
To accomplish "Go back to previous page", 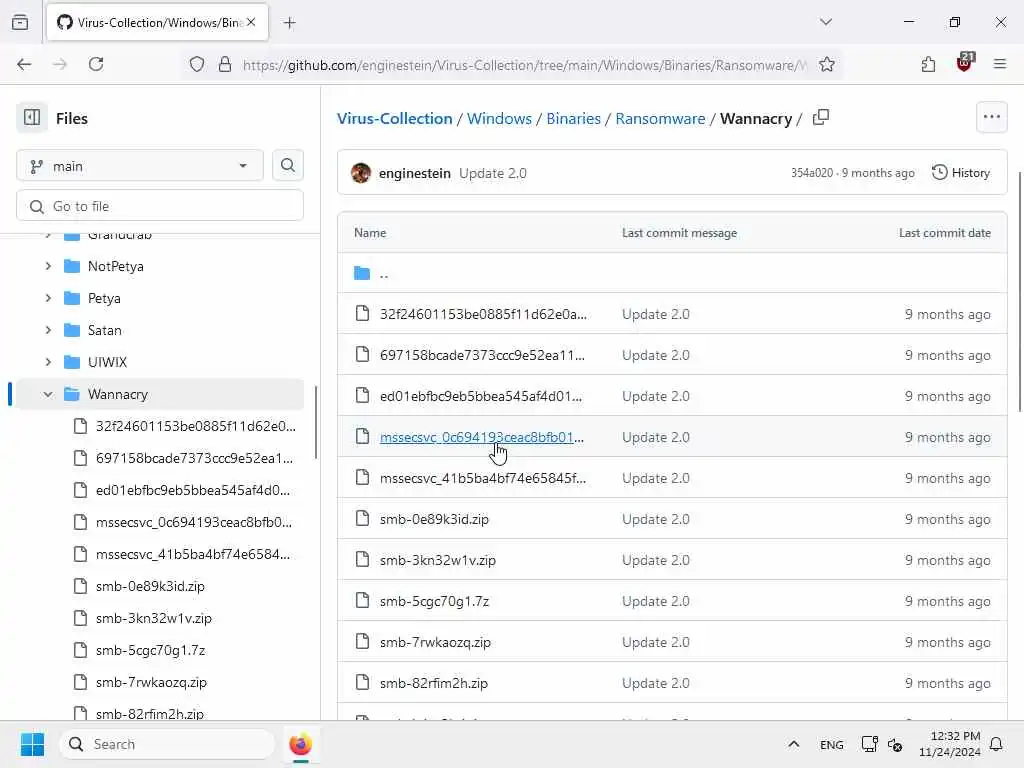I will (x=24, y=65).
